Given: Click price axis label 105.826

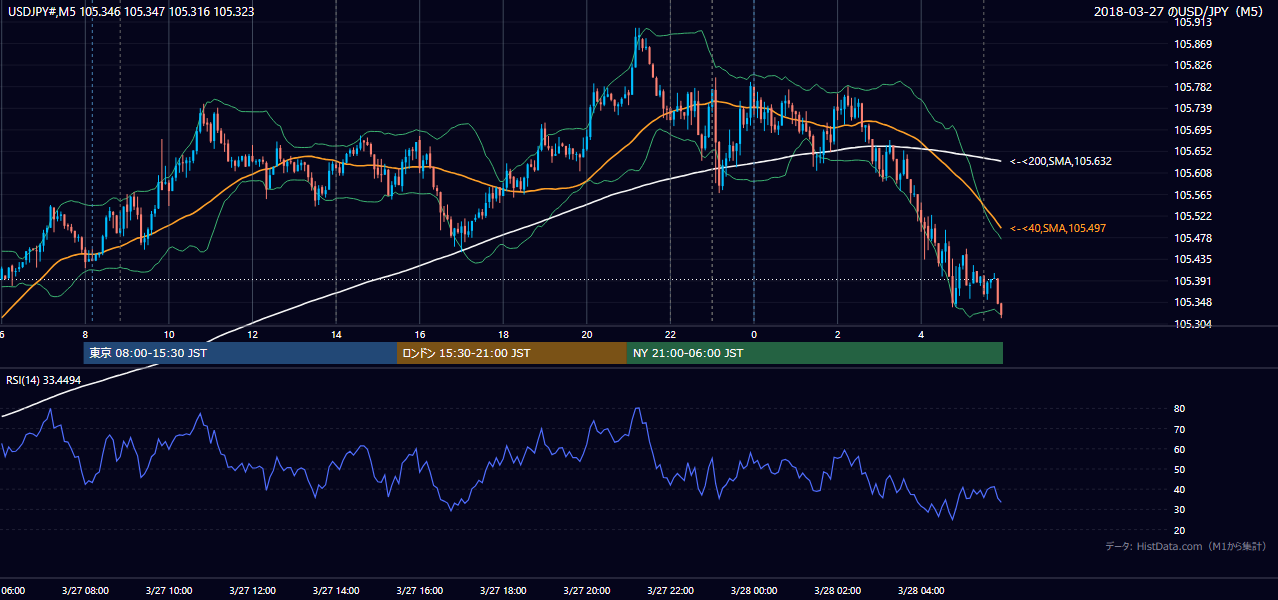Looking at the screenshot, I should 1192,66.
